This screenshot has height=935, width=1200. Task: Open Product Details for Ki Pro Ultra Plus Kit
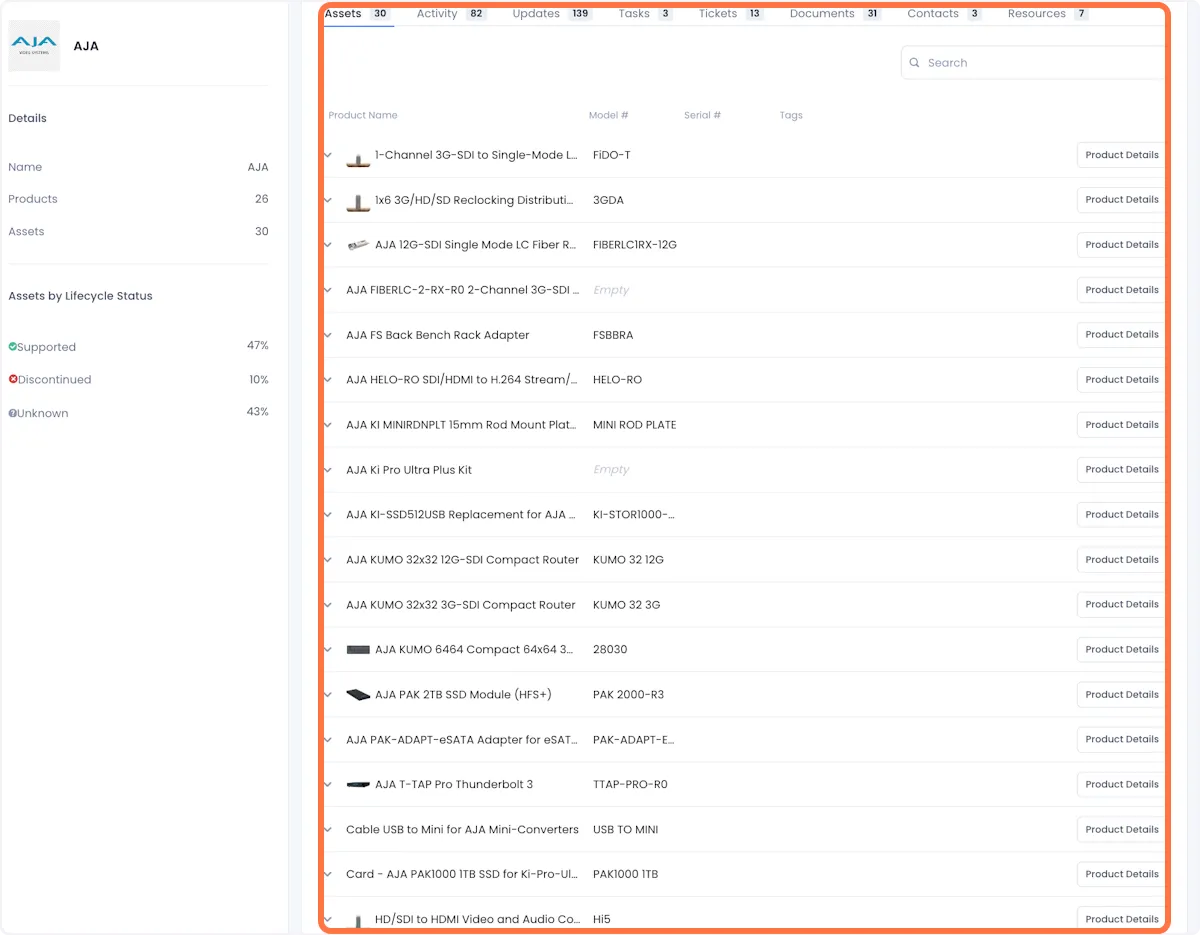pos(1122,469)
